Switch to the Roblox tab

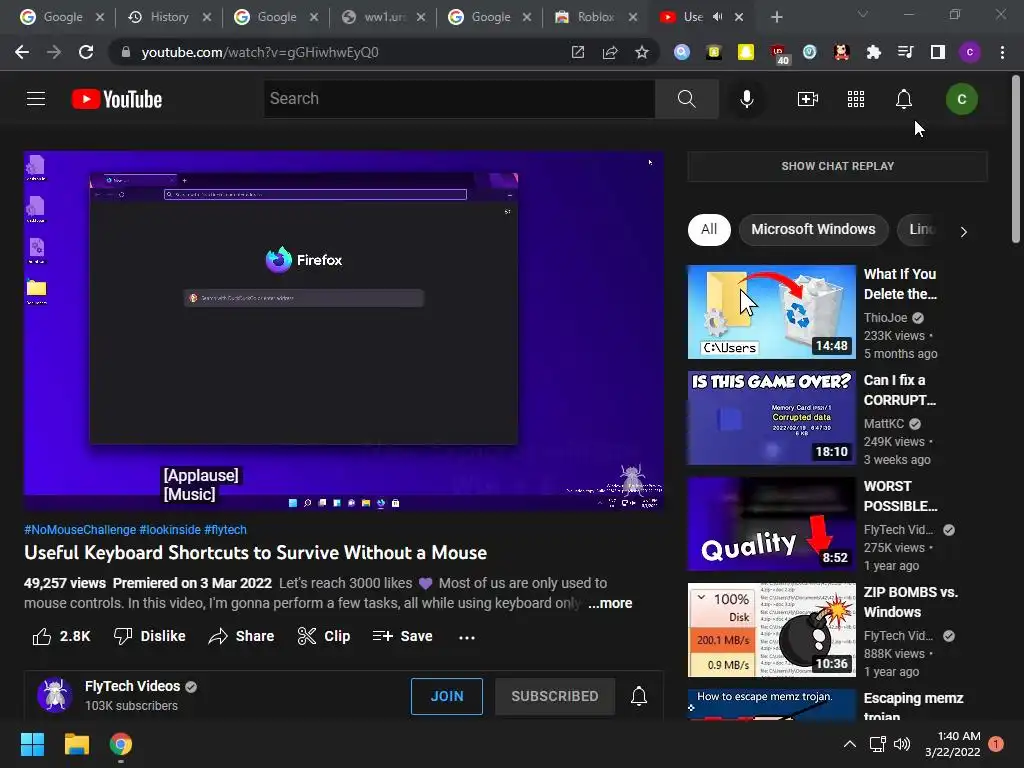594,17
